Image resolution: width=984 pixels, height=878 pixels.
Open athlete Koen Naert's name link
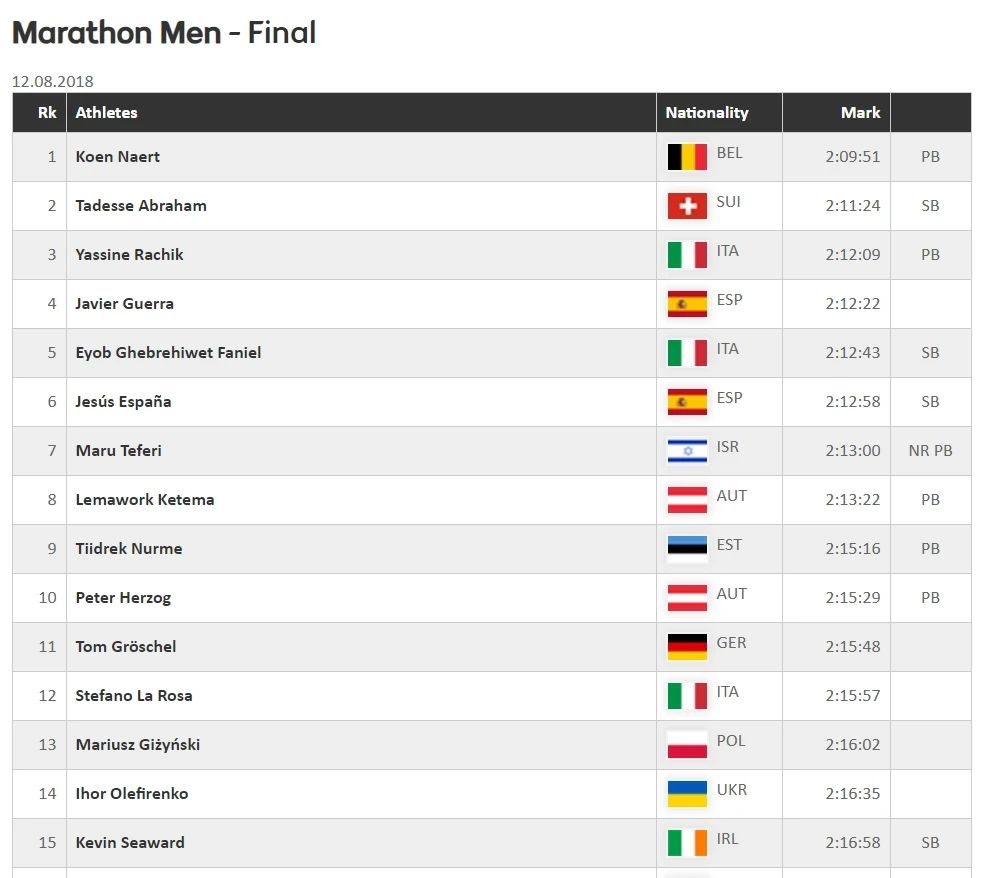pyautogui.click(x=118, y=157)
